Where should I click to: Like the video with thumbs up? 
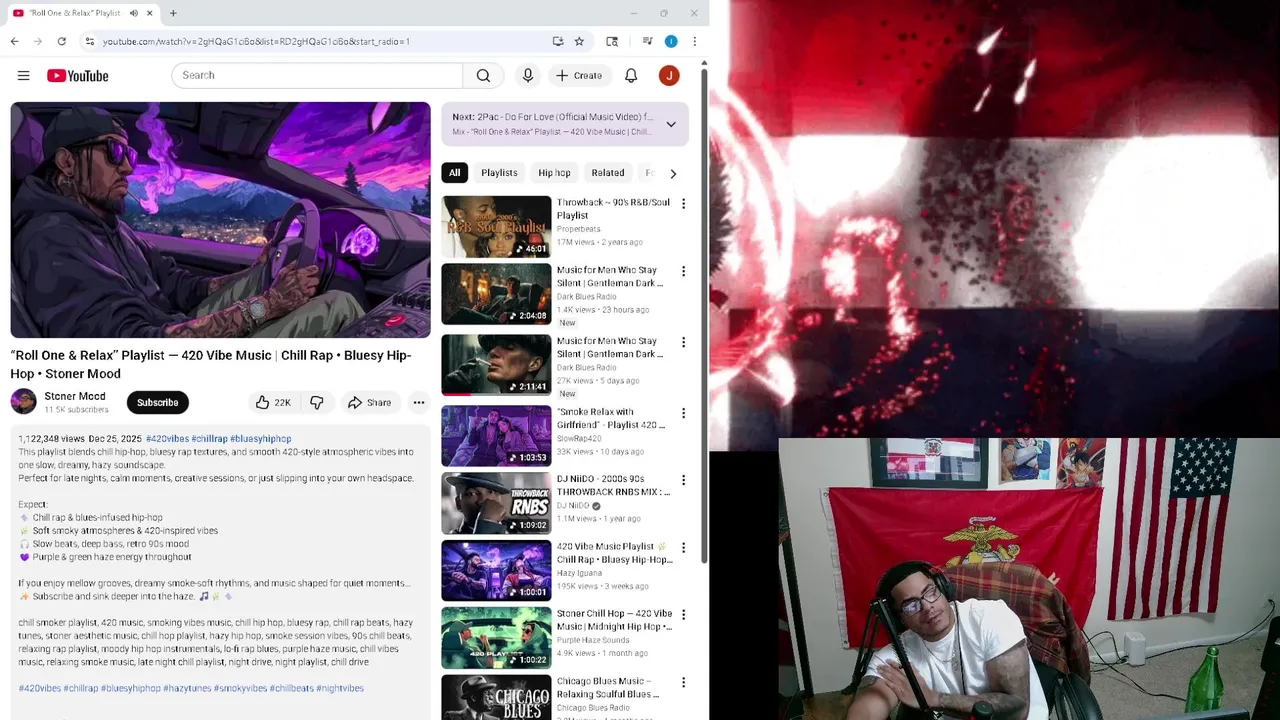point(272,402)
